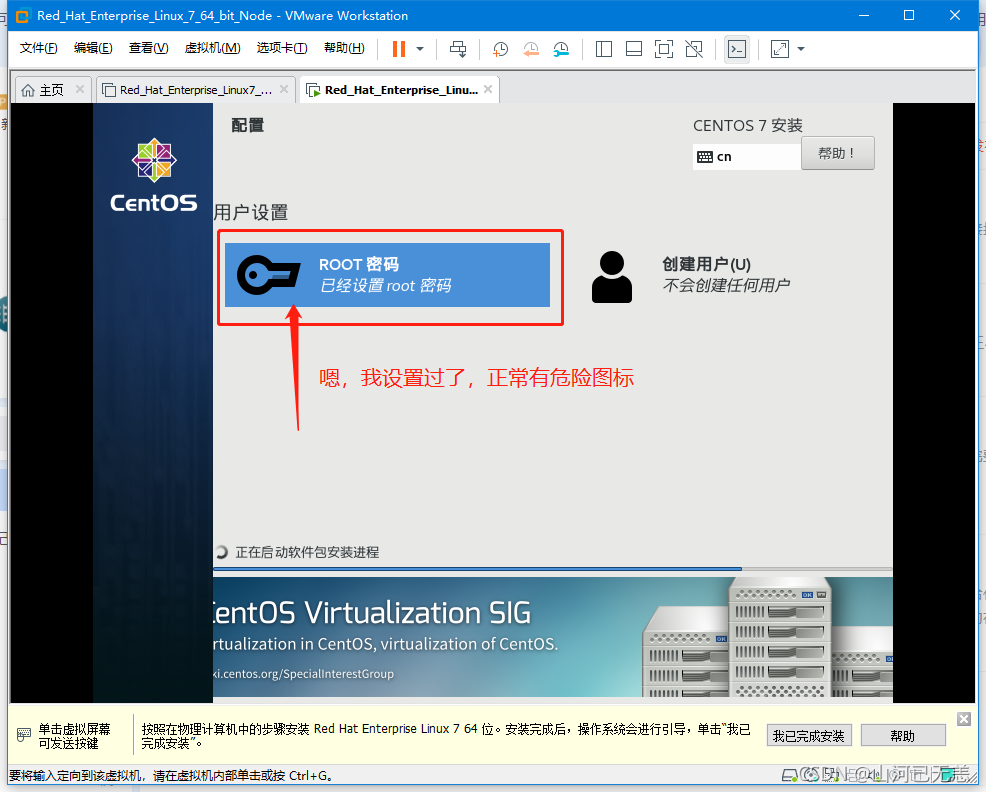The width and height of the screenshot is (986, 792).
Task: Click the 用户设置 section heading
Action: [251, 213]
